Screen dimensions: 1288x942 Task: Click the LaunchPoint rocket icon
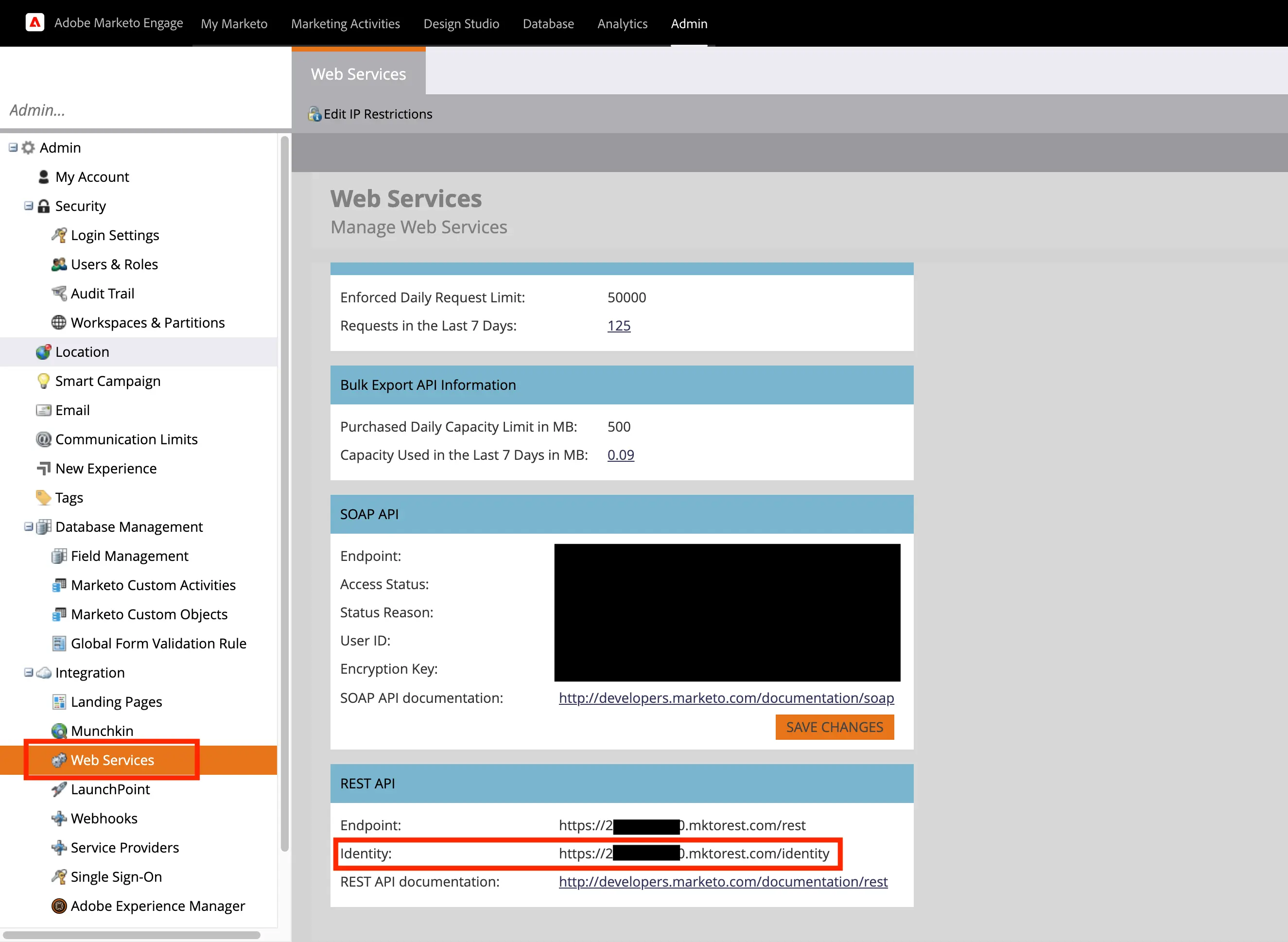tap(59, 789)
